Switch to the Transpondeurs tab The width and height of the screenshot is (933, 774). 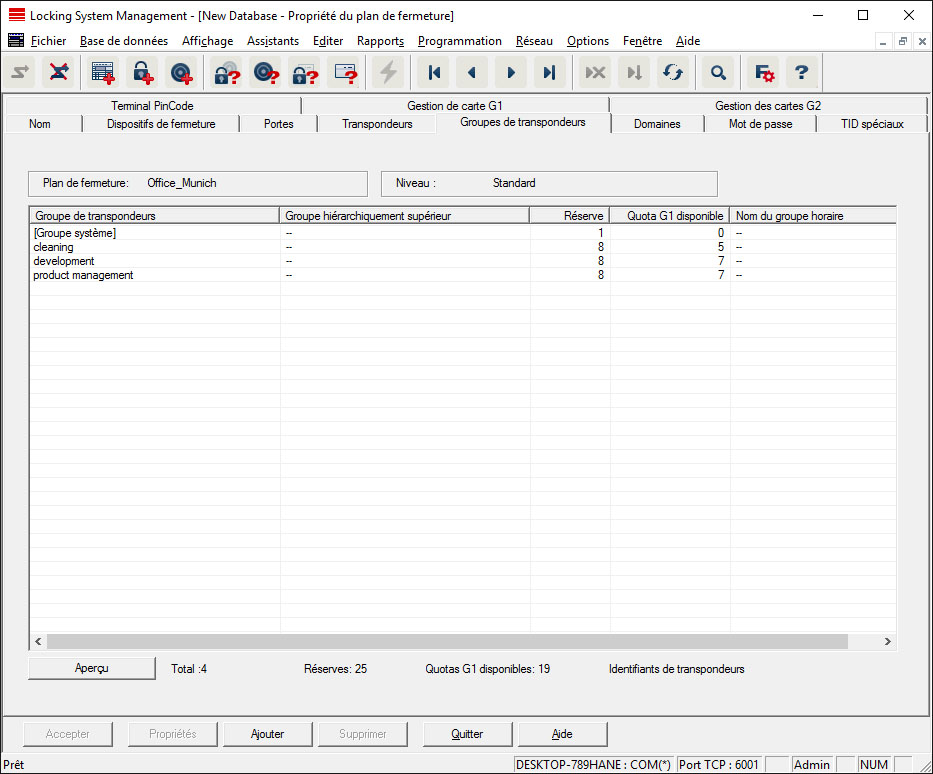(x=377, y=124)
